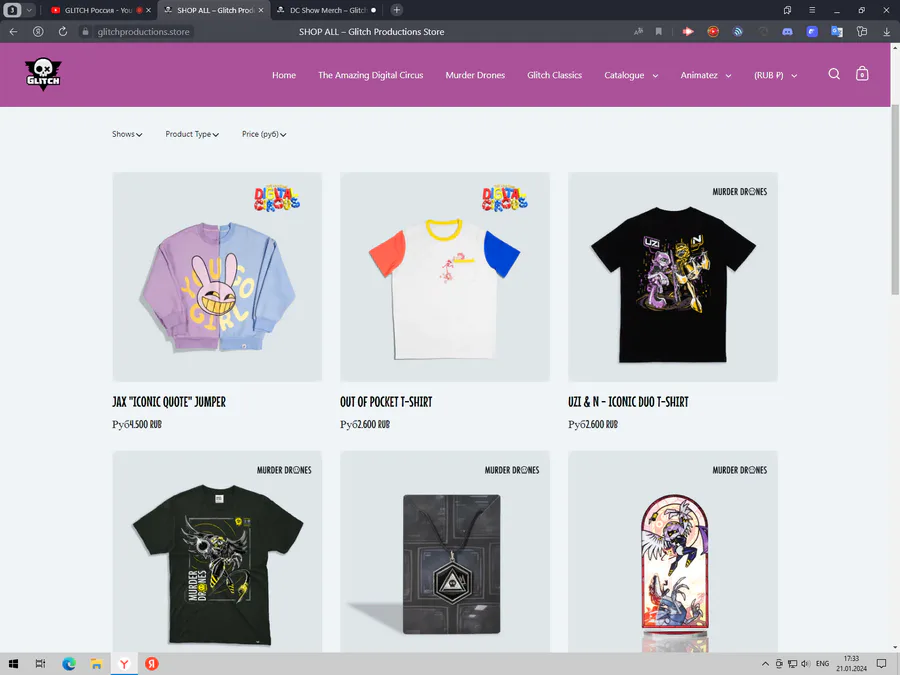The width and height of the screenshot is (900, 675).
Task: Click the Murder Drones acrylic stand image
Action: click(673, 552)
